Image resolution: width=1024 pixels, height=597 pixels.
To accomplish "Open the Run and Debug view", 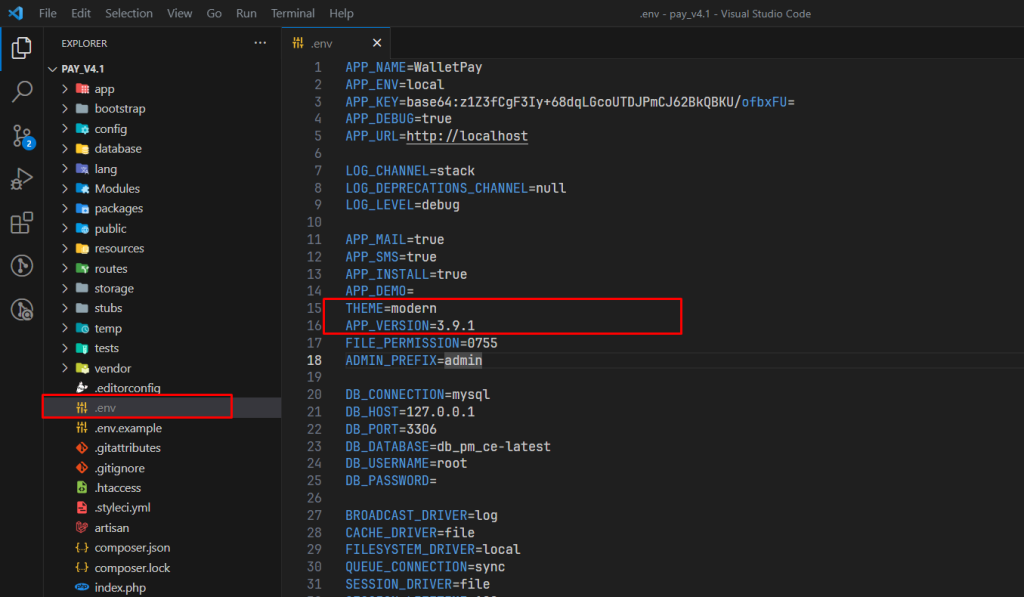I will click(22, 179).
